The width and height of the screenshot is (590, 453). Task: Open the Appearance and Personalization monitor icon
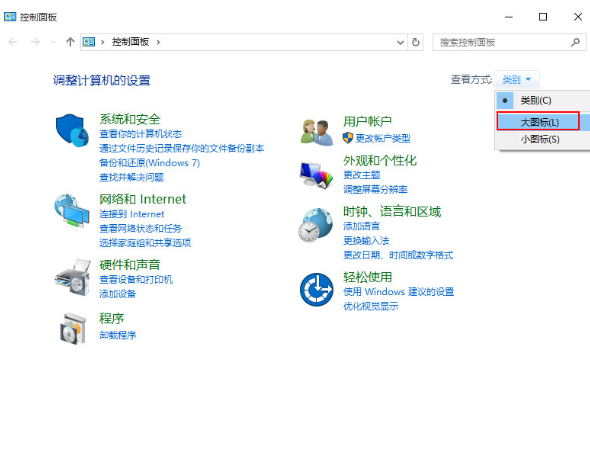[316, 175]
